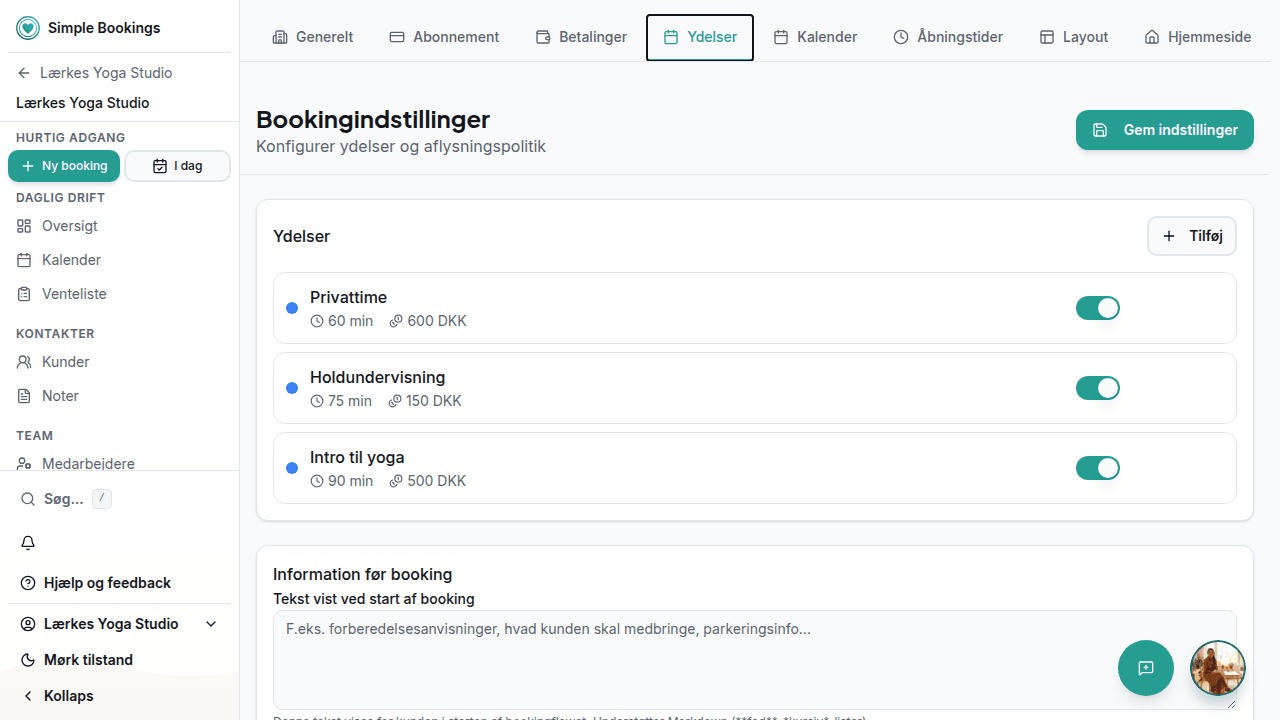Viewport: 1280px width, 720px height.
Task: Click the price icon next to 500 DKK
Action: click(x=396, y=481)
